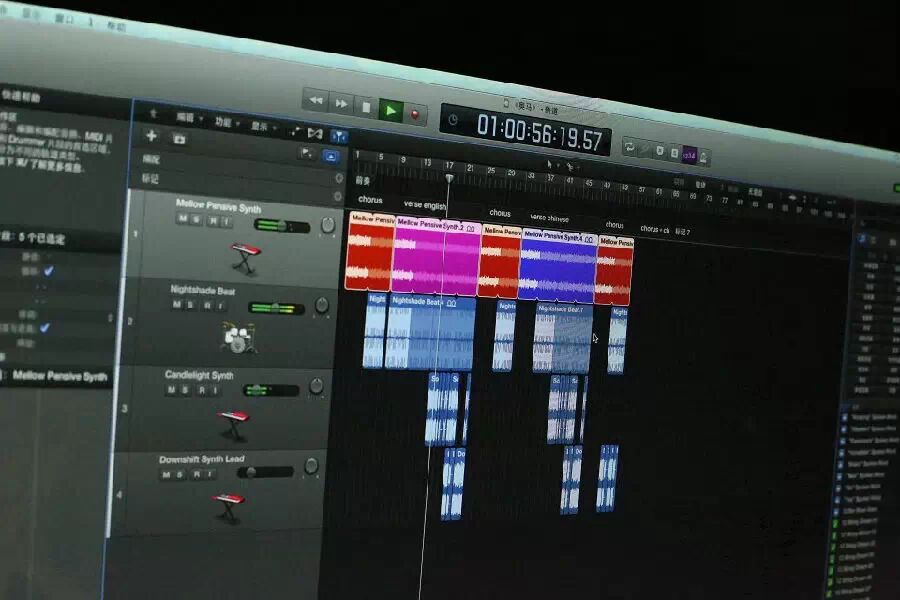Viewport: 900px width, 600px height.
Task: Click the pan knob on Downshift Synth Lead
Action: point(311,466)
